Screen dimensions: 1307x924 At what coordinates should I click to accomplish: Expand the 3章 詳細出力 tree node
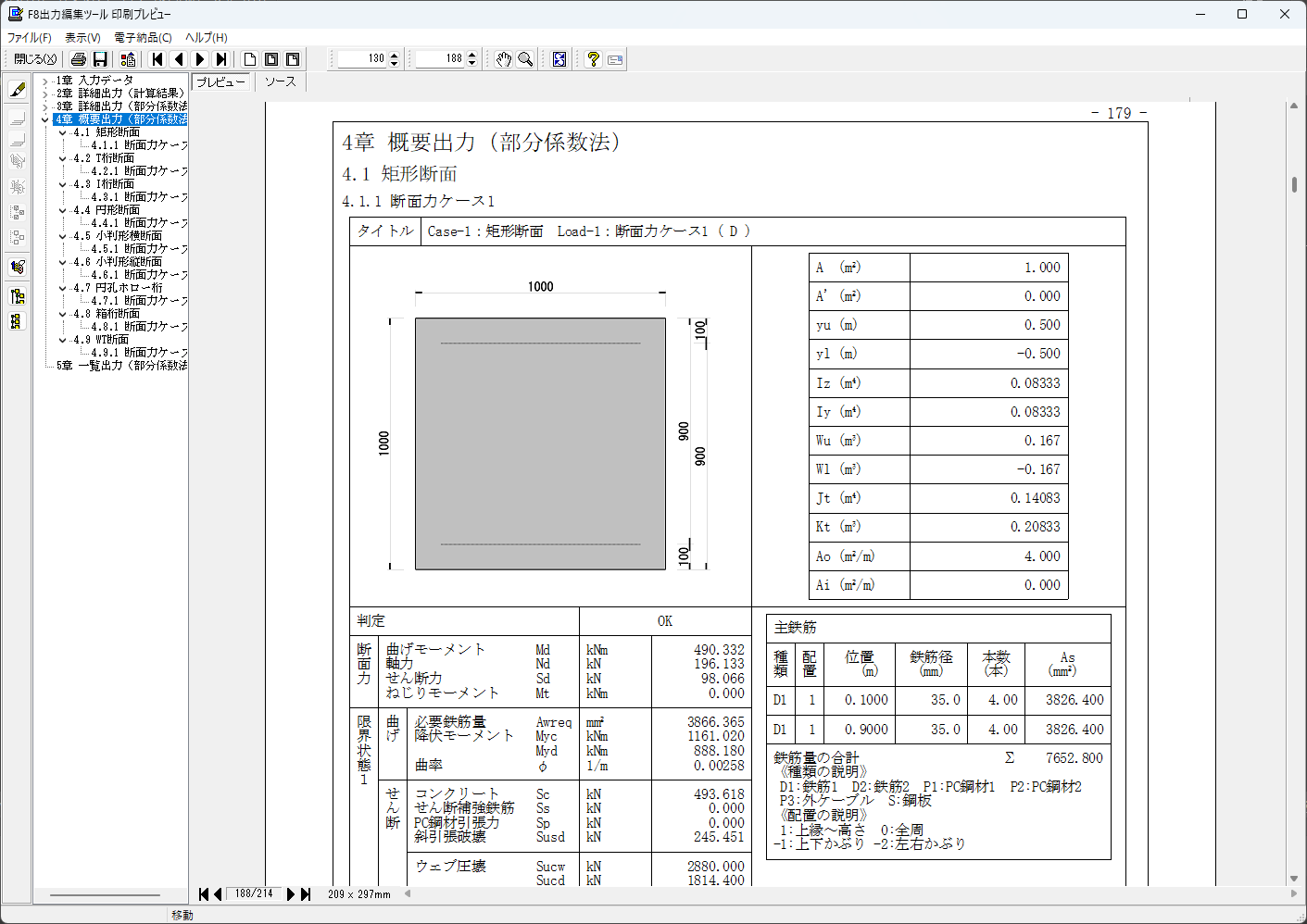pos(44,107)
